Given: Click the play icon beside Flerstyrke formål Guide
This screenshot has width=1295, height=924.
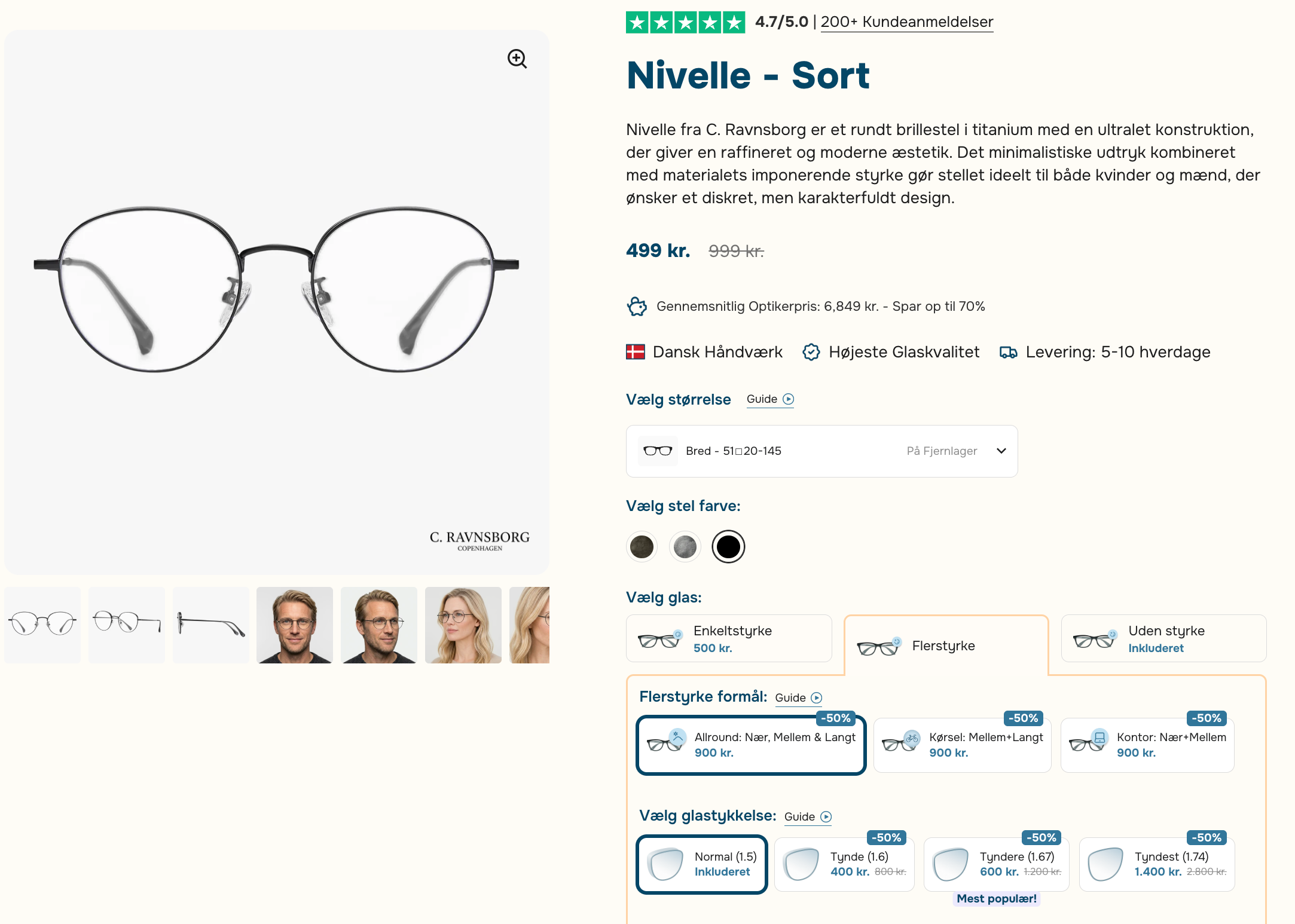Looking at the screenshot, I should [x=817, y=698].
